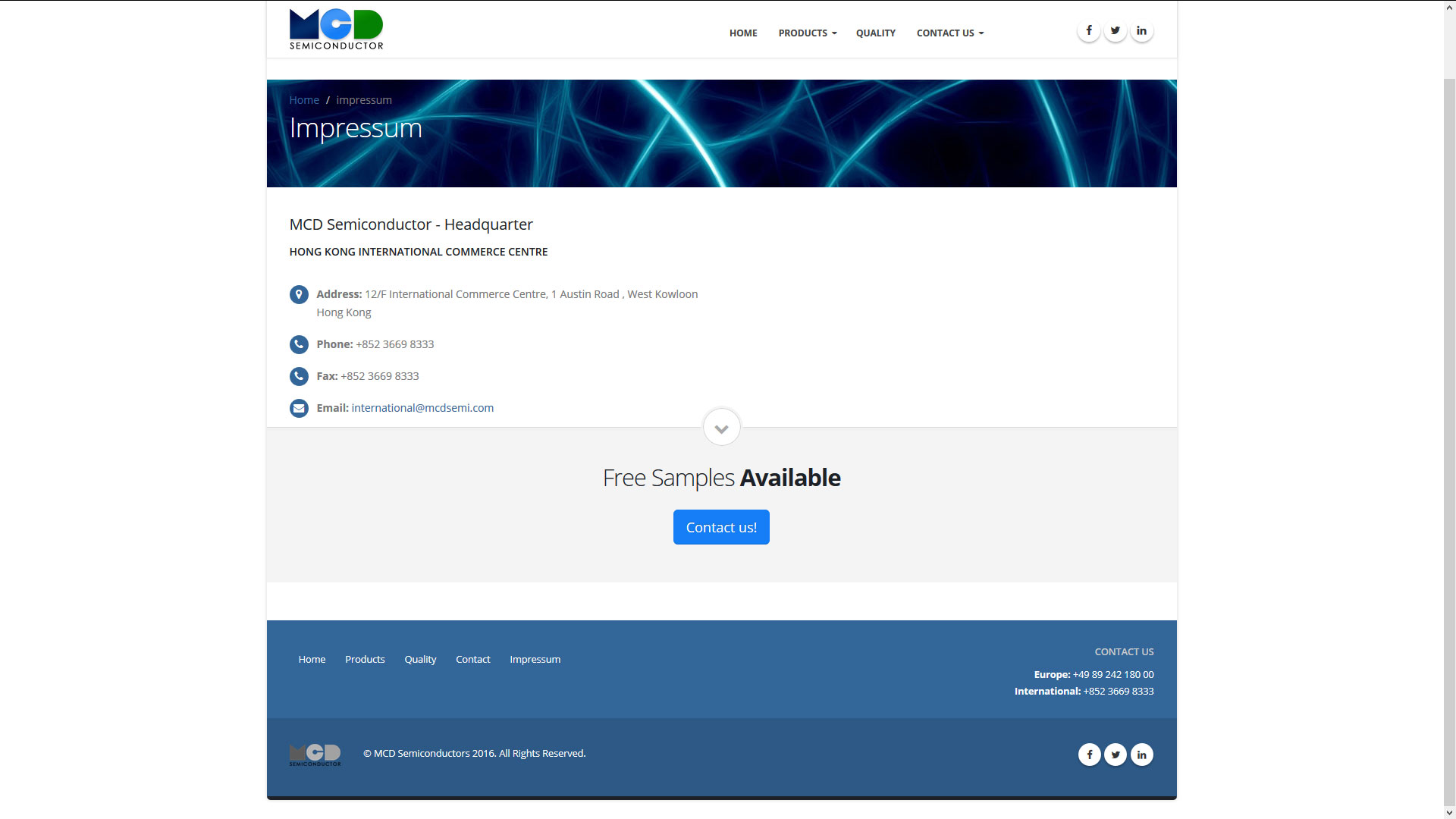
Task: Expand the Products dropdown menu
Action: point(807,33)
